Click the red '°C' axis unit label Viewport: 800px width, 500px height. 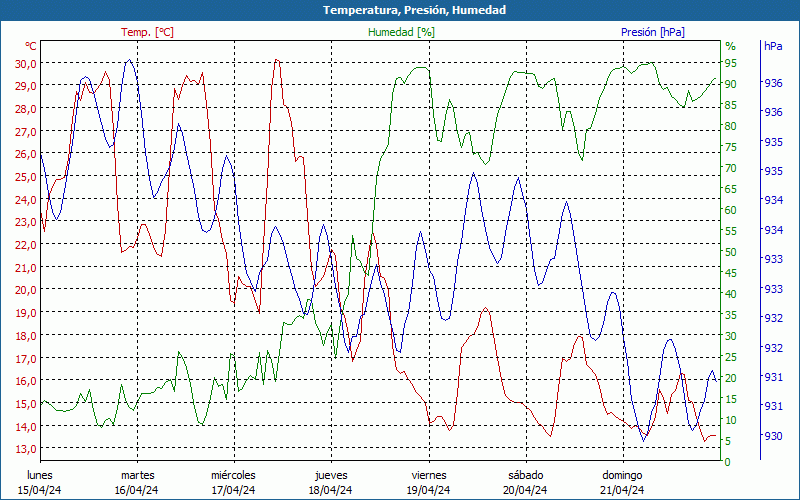pos(31,46)
